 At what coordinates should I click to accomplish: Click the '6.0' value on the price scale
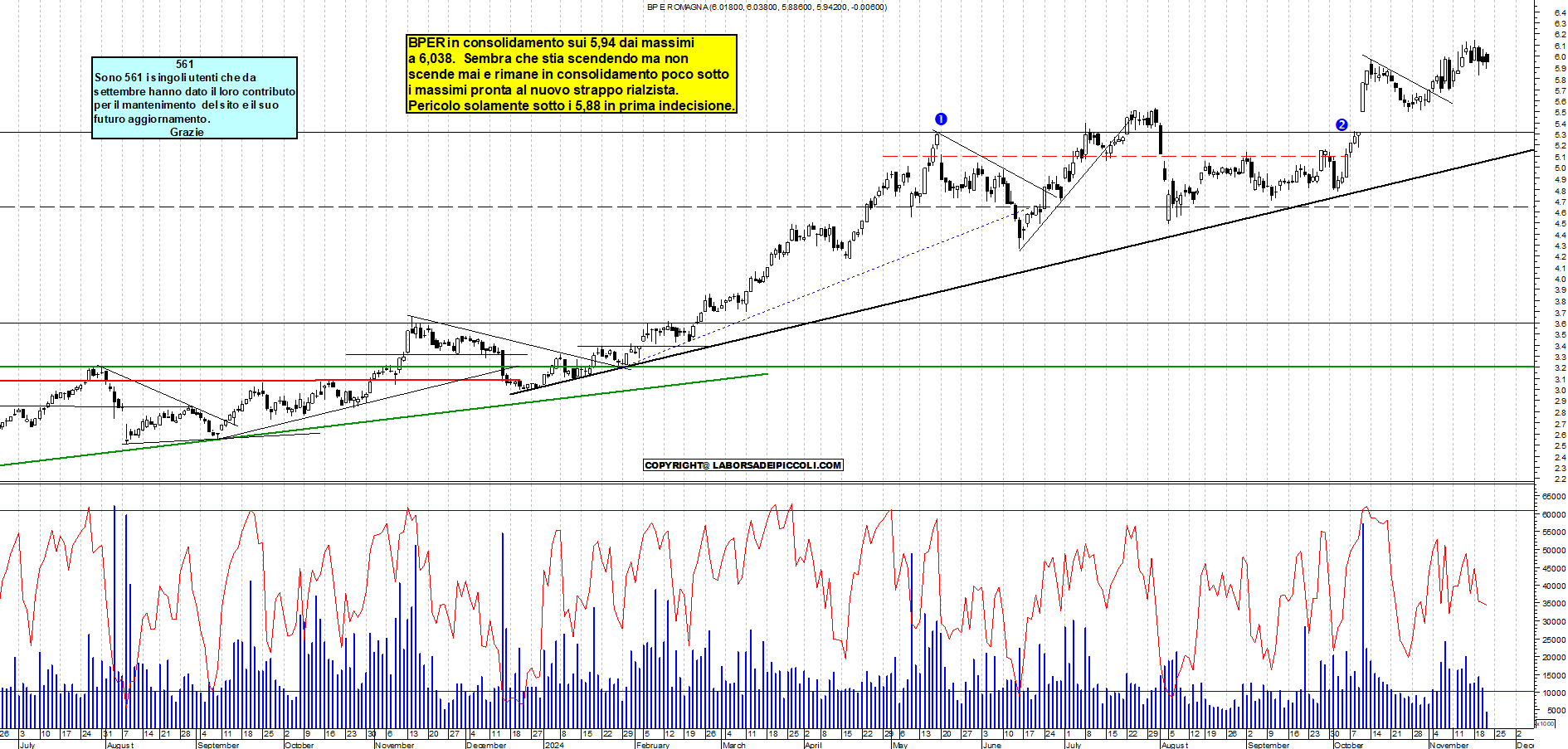tap(1560, 57)
